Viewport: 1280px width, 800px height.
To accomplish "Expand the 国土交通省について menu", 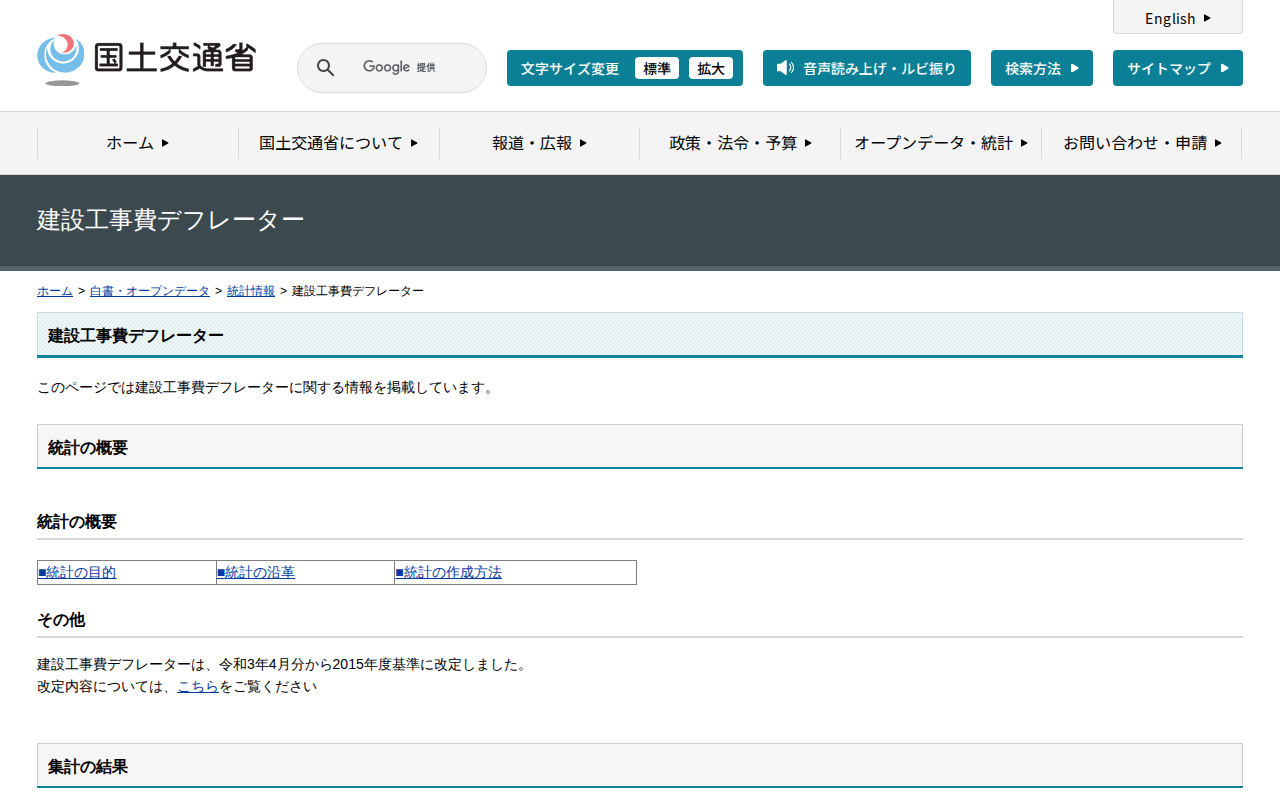I will [x=339, y=143].
